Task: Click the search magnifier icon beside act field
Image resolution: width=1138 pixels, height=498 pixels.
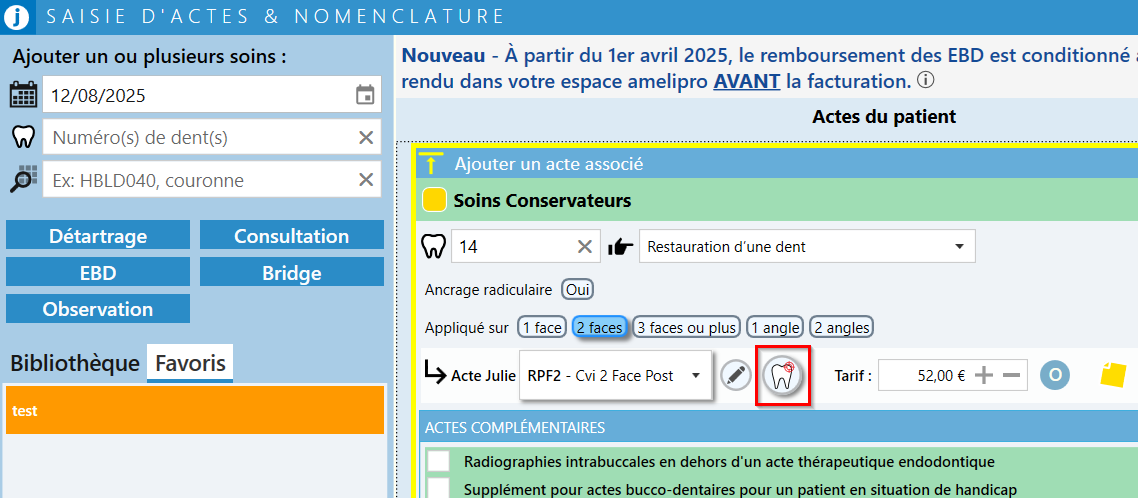Action: 23,180
